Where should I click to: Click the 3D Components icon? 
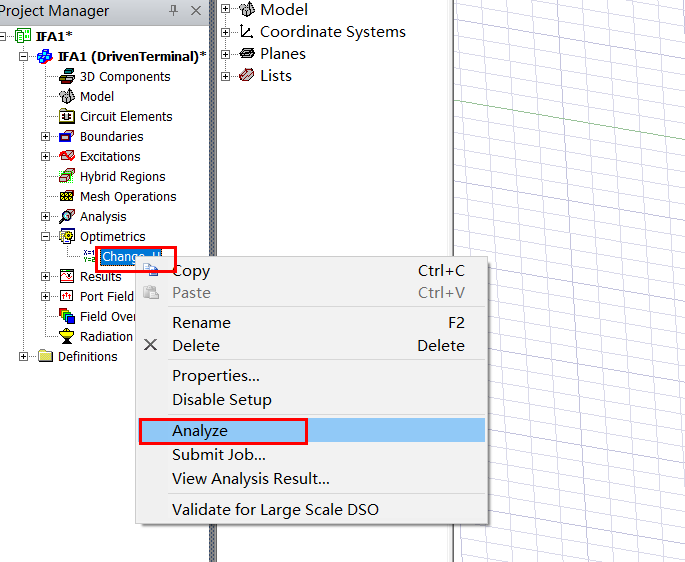[67, 76]
